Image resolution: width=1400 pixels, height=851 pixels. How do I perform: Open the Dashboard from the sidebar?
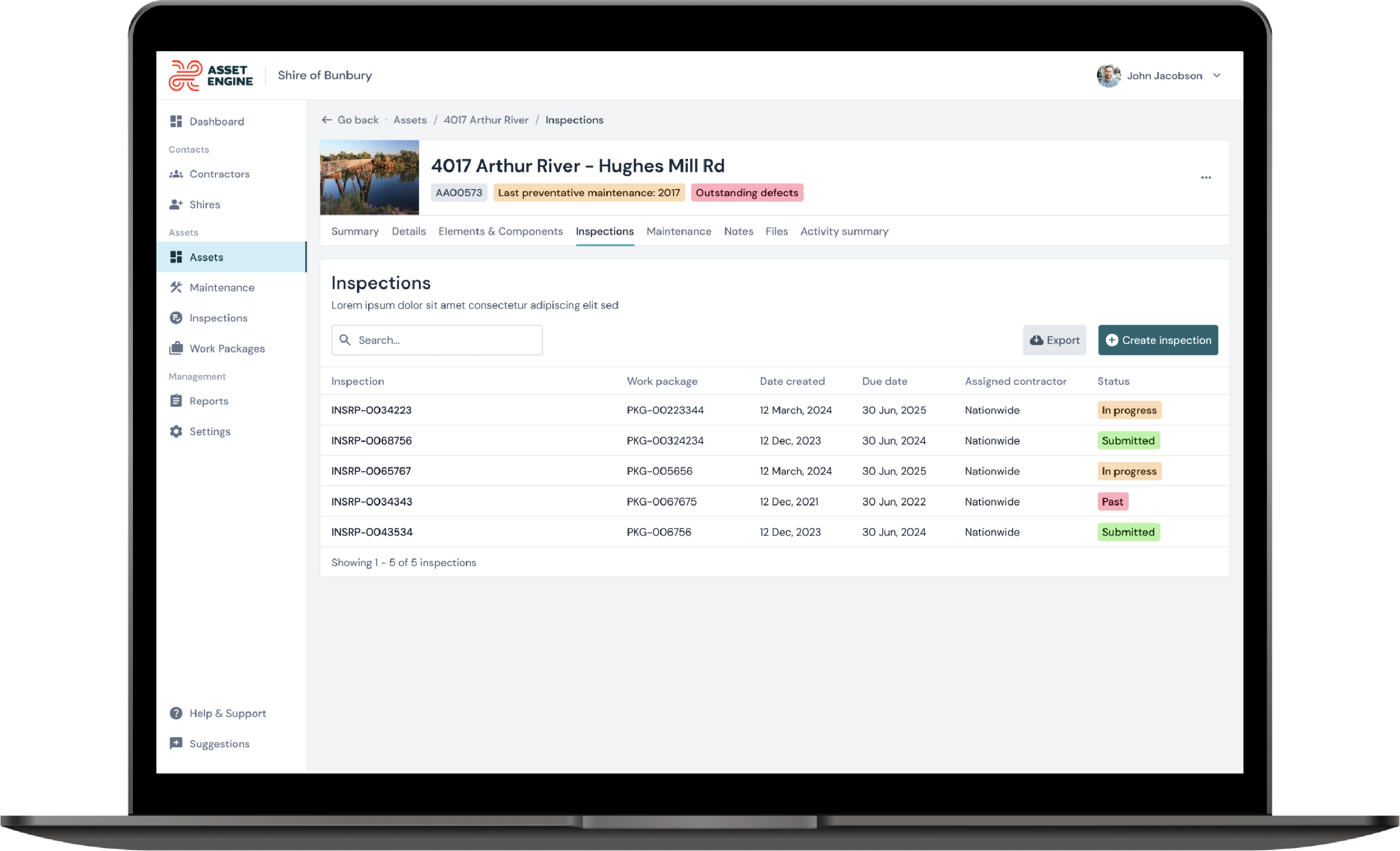point(216,121)
